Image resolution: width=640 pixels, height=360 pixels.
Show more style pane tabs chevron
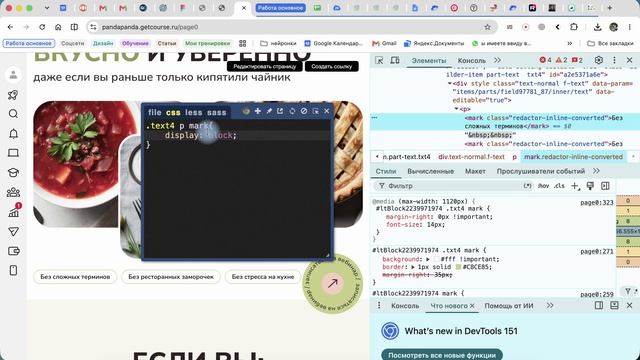click(596, 171)
